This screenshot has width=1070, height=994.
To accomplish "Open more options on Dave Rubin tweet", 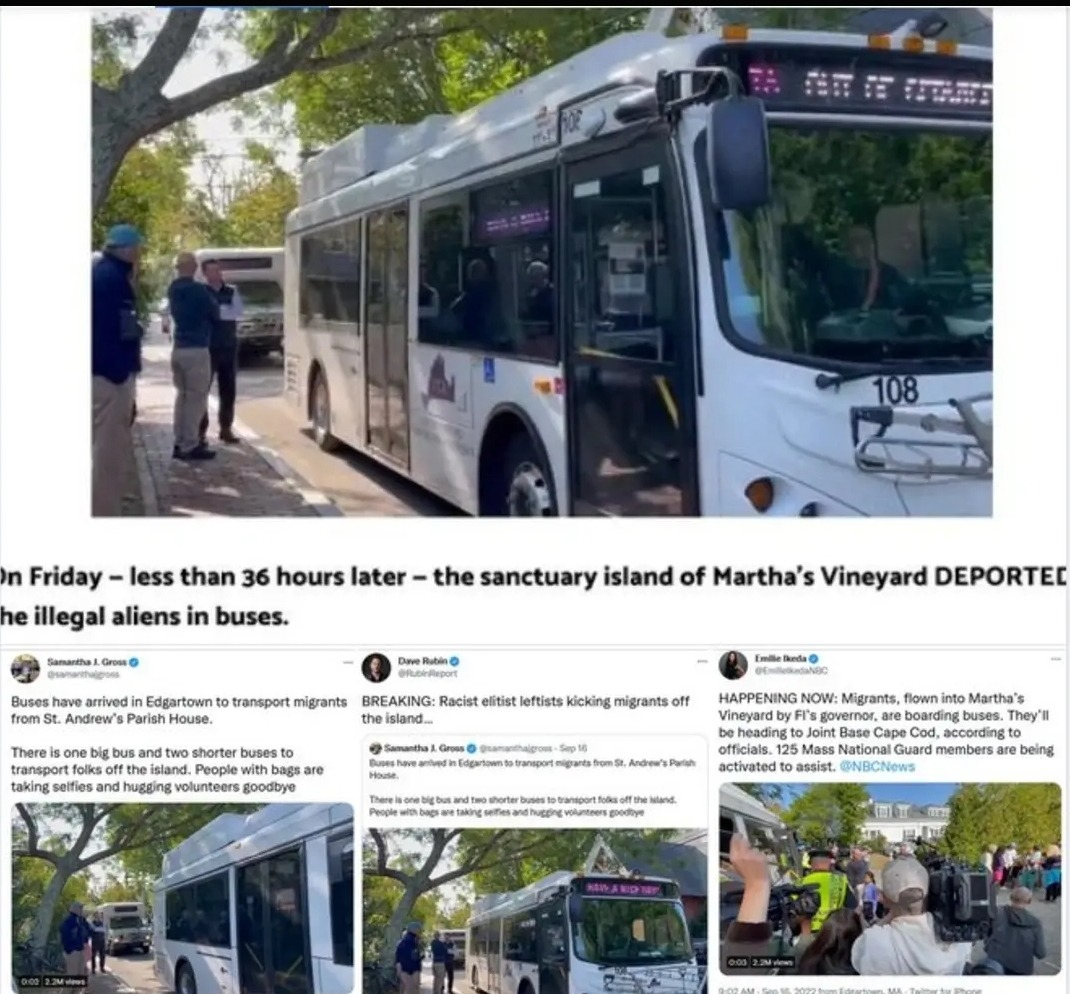I will [x=703, y=662].
